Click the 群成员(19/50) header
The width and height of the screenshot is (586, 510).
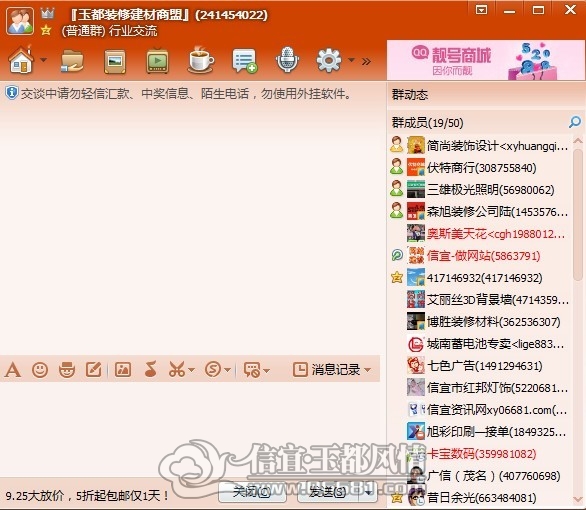[x=428, y=123]
